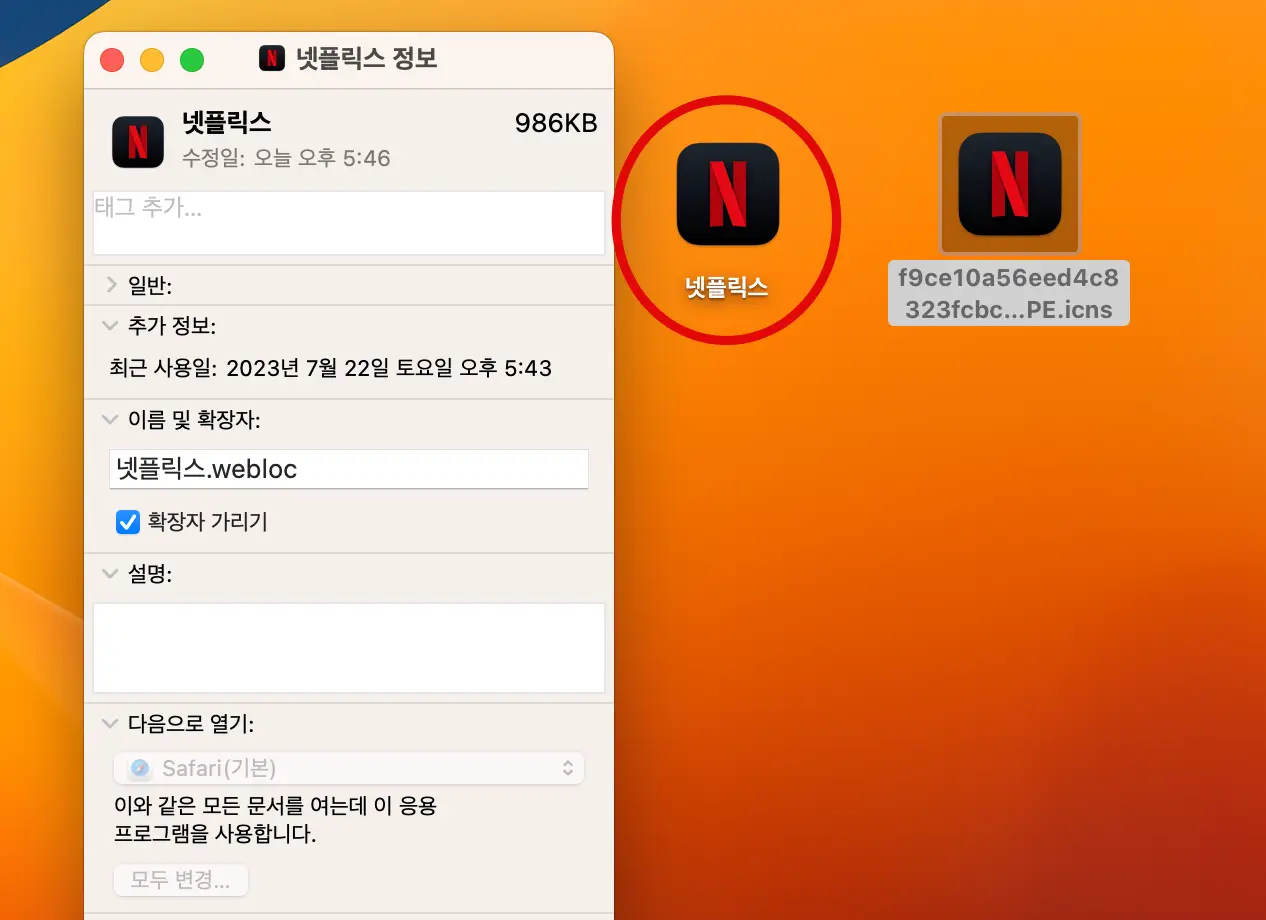This screenshot has width=1266, height=920.
Task: Click the Safari icon in the open-with dropdown
Action: tap(141, 768)
